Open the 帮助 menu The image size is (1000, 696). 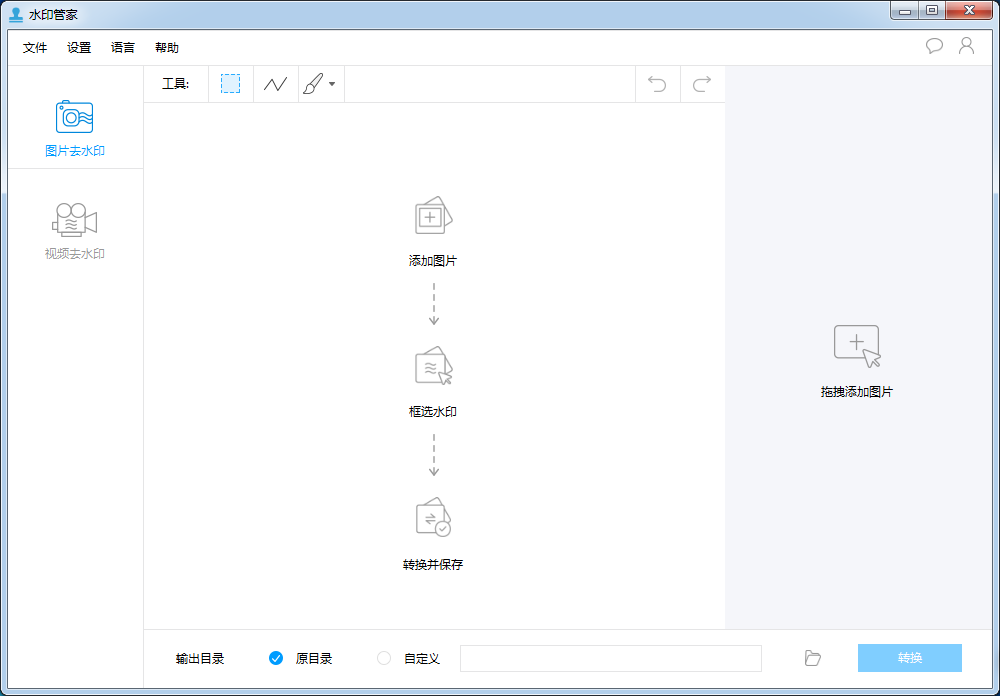point(166,47)
